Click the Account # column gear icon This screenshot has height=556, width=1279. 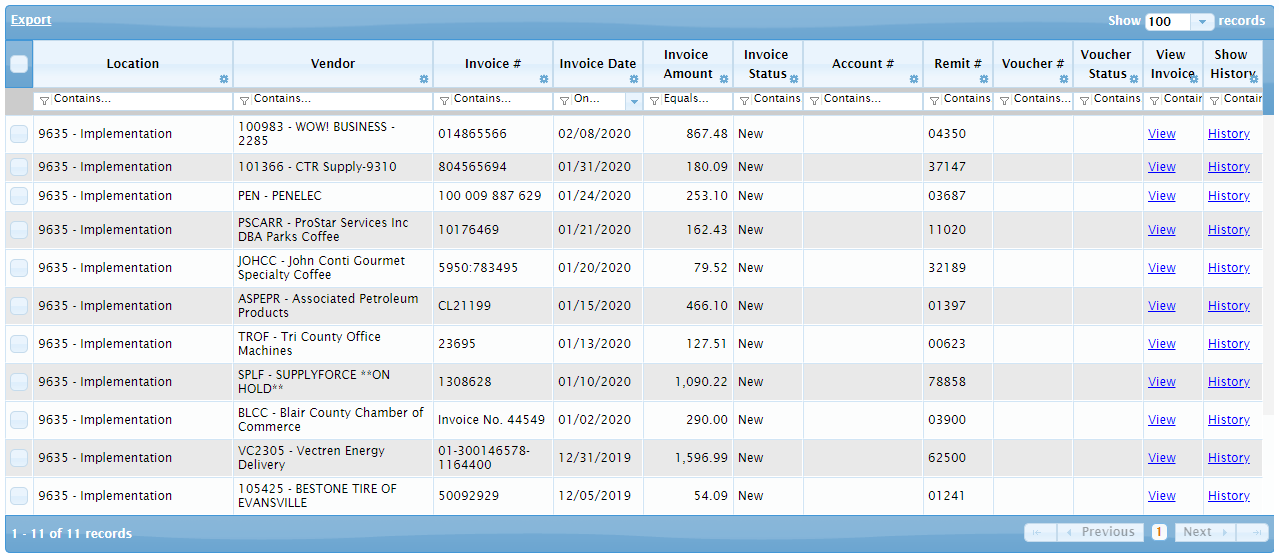point(914,79)
